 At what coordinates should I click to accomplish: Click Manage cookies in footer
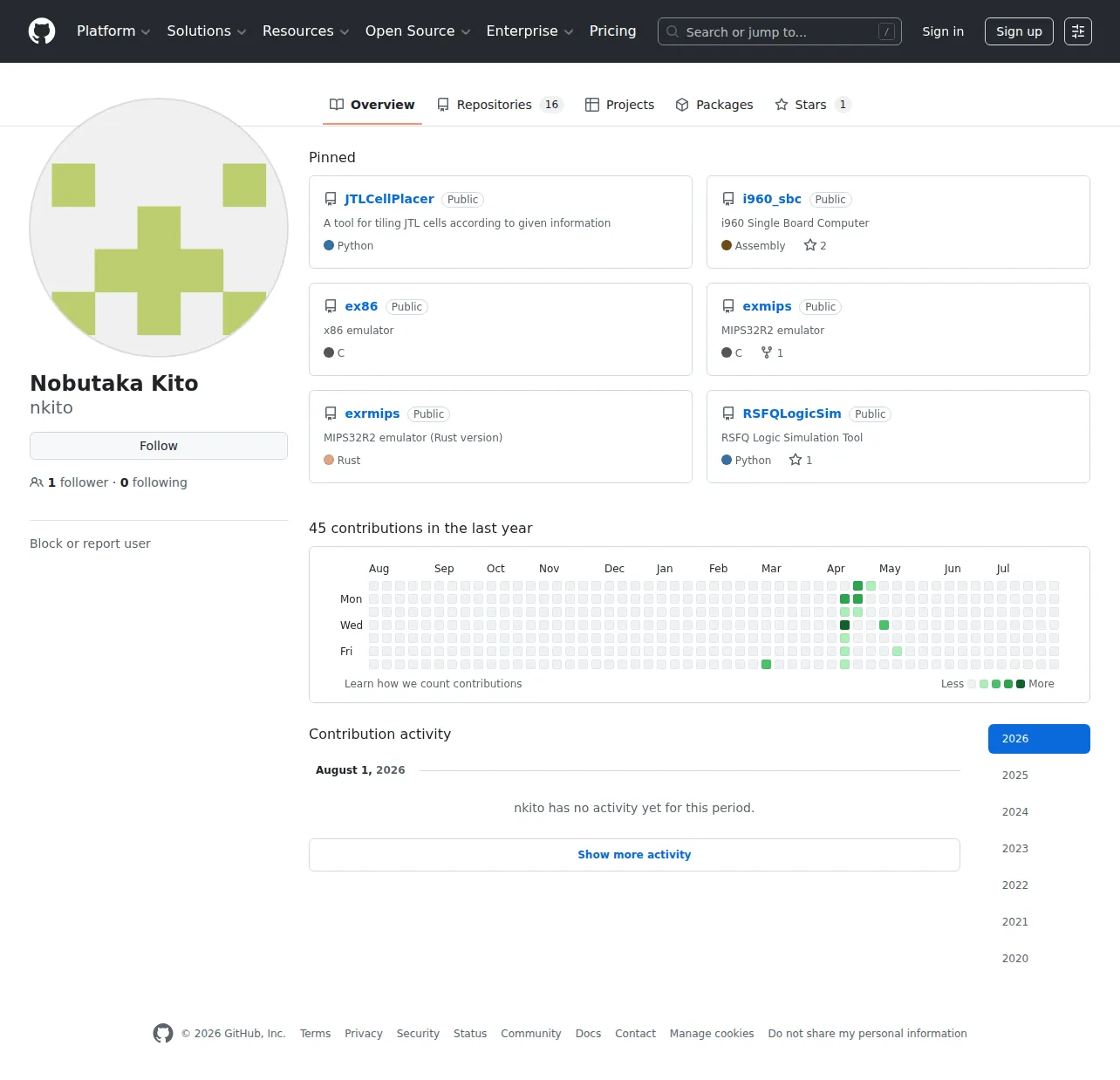[x=712, y=1034]
